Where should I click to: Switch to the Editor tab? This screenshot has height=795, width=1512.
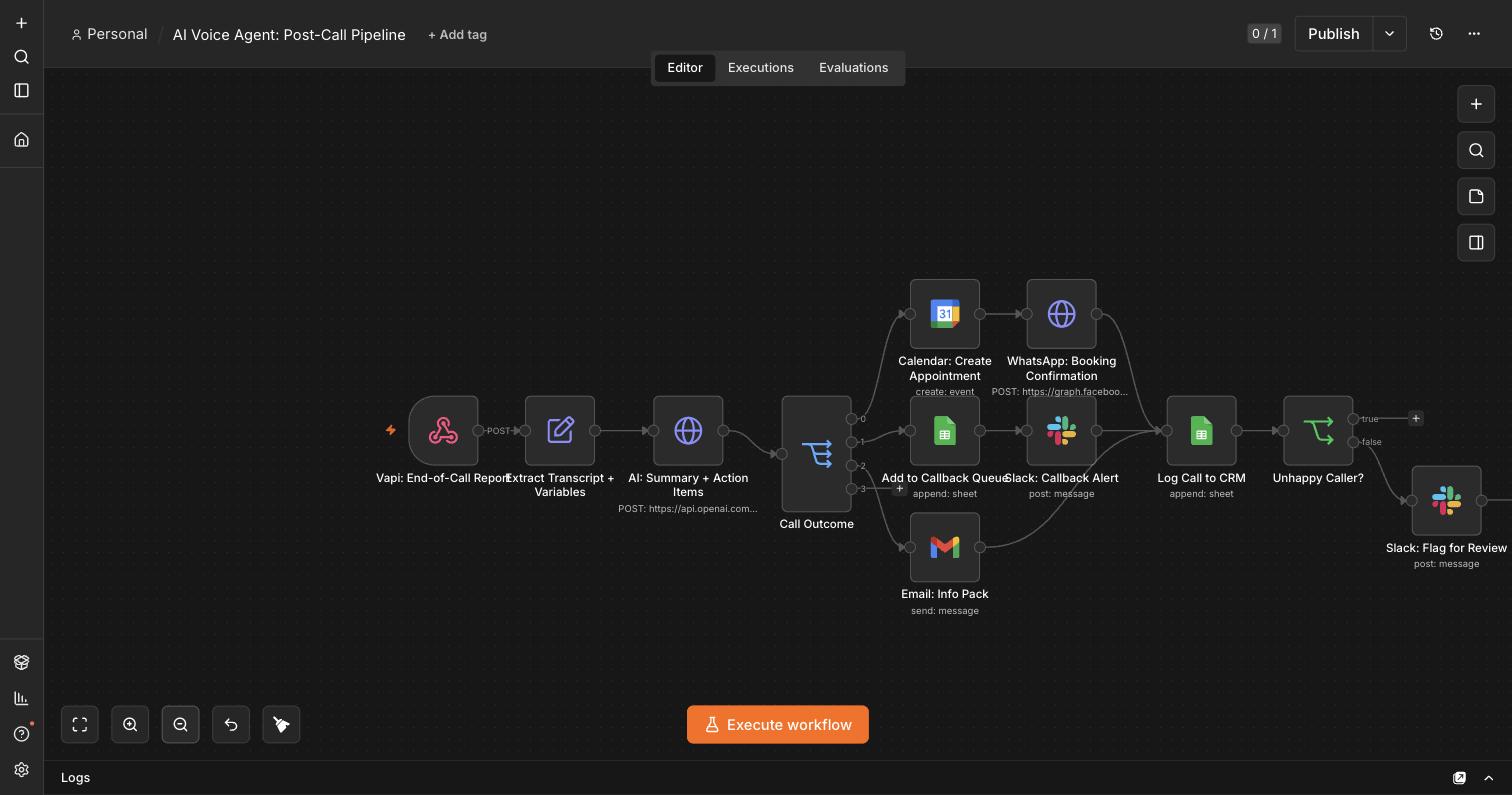[685, 67]
